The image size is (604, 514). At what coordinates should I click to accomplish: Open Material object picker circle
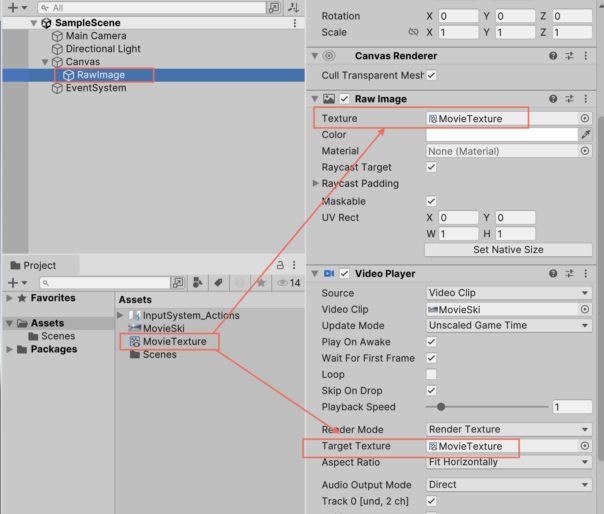tap(585, 151)
